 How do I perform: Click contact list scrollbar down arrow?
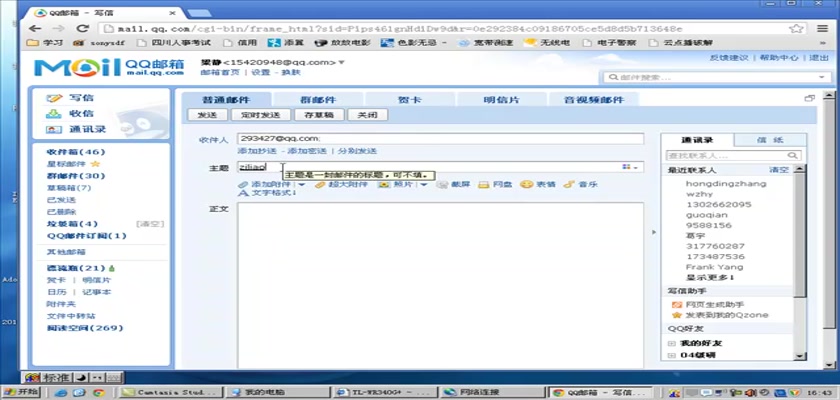(799, 356)
